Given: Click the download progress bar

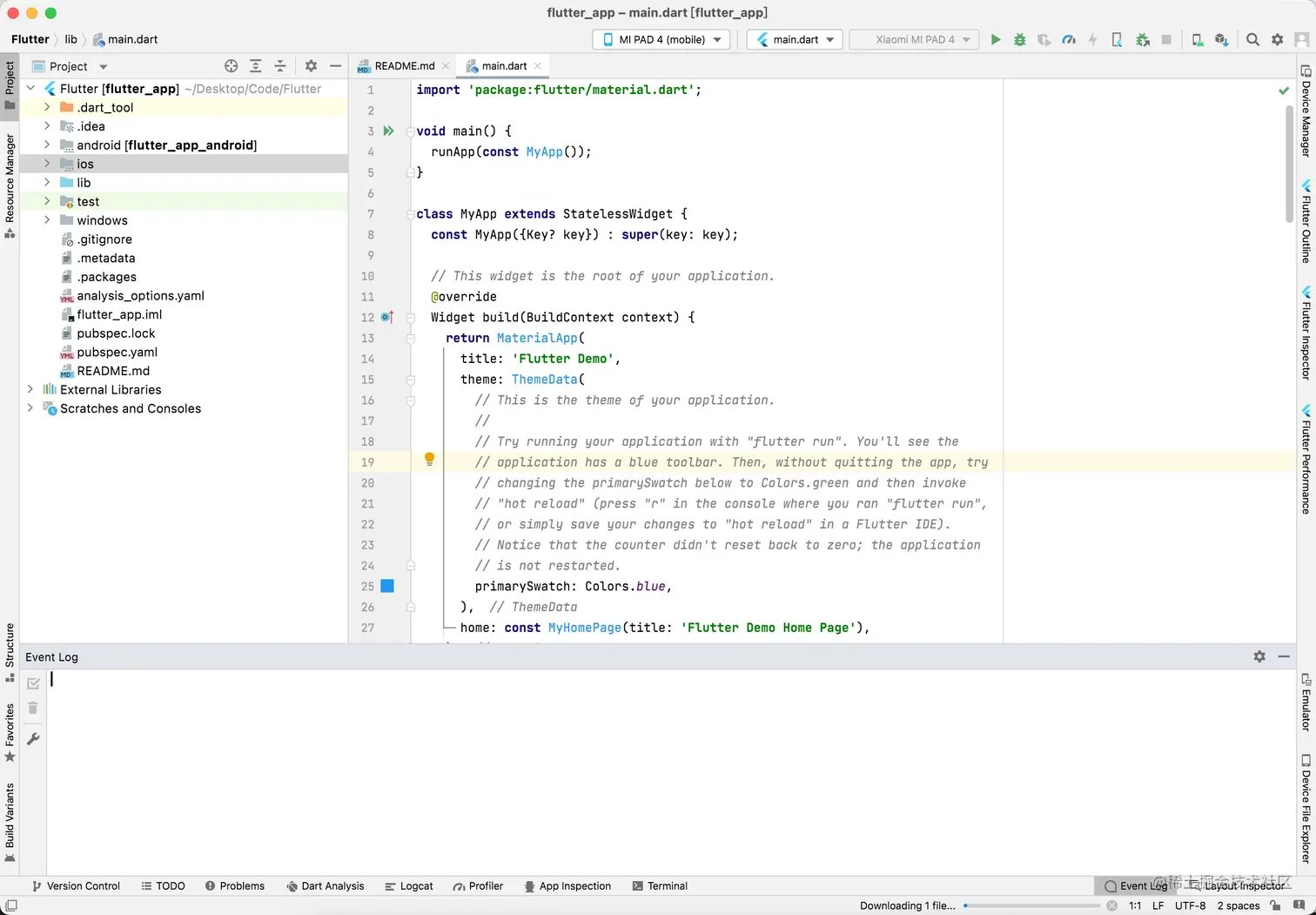Looking at the screenshot, I should (x=1031, y=905).
